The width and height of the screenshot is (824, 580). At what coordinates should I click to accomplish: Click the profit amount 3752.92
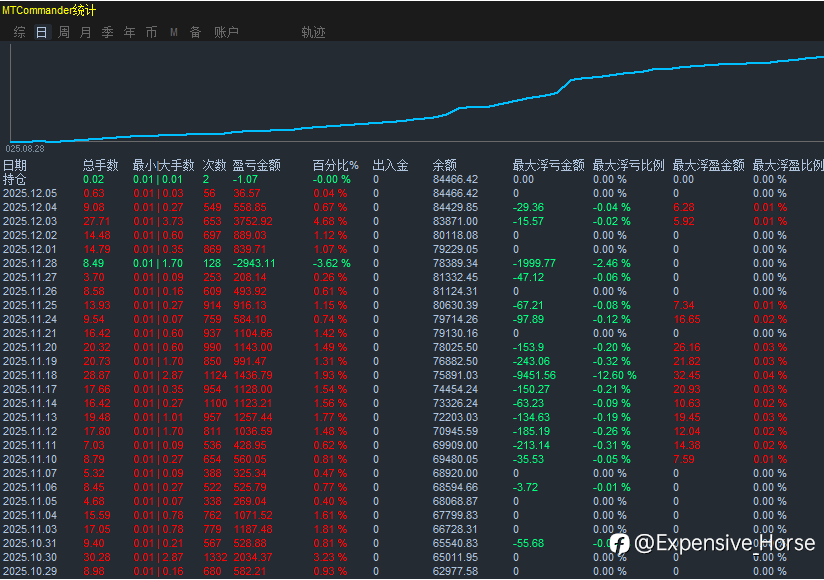(253, 221)
